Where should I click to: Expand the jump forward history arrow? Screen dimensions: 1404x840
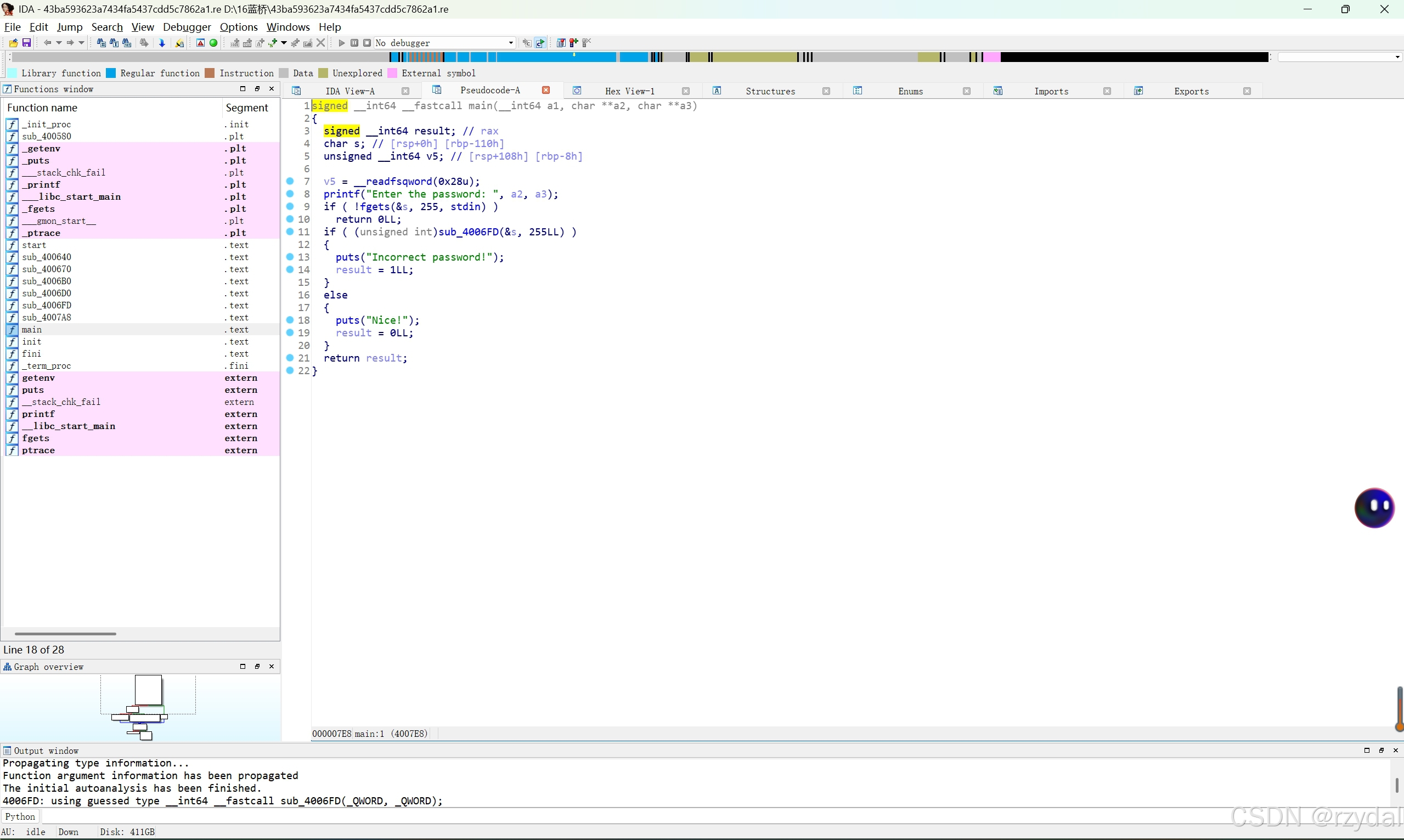(x=82, y=43)
